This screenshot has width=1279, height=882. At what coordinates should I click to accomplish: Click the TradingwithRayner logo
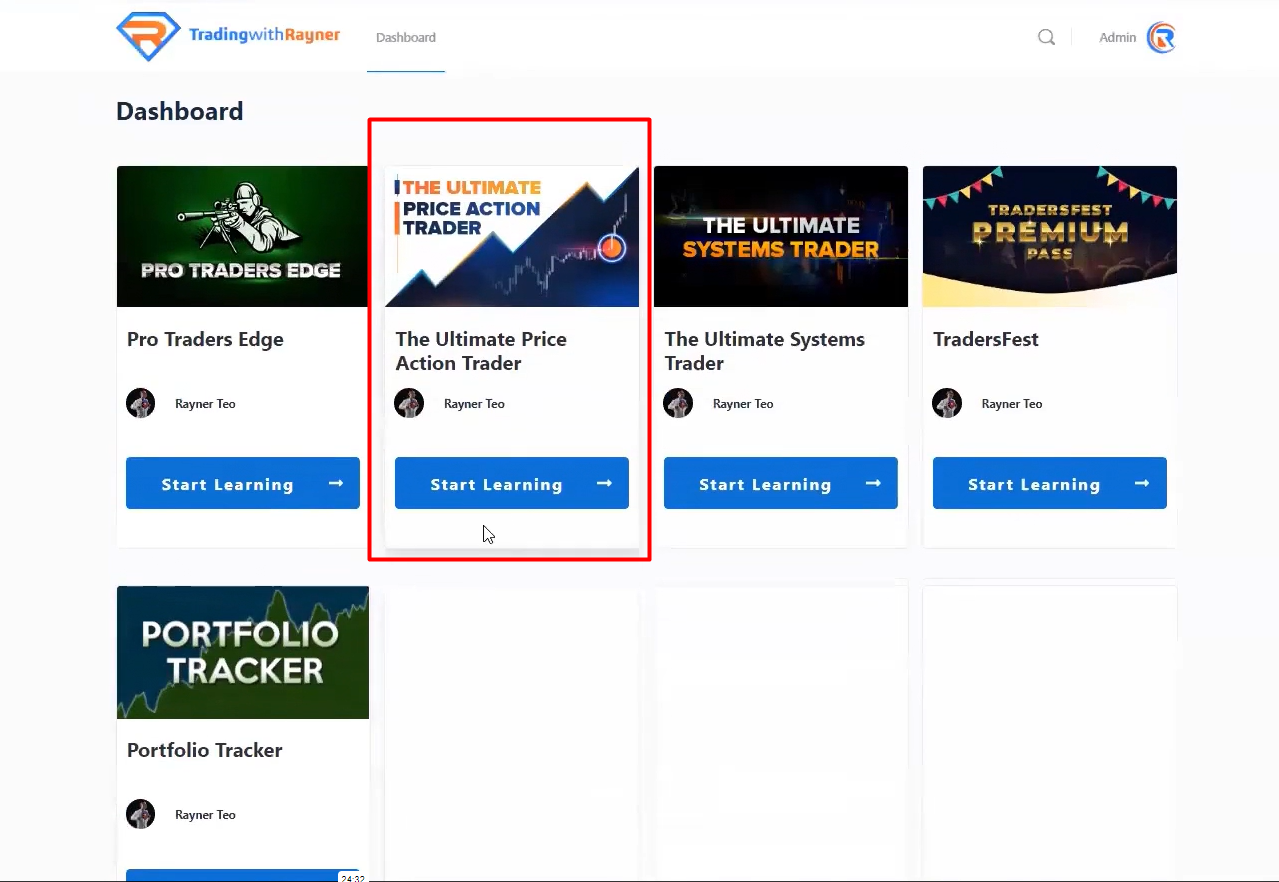[228, 36]
